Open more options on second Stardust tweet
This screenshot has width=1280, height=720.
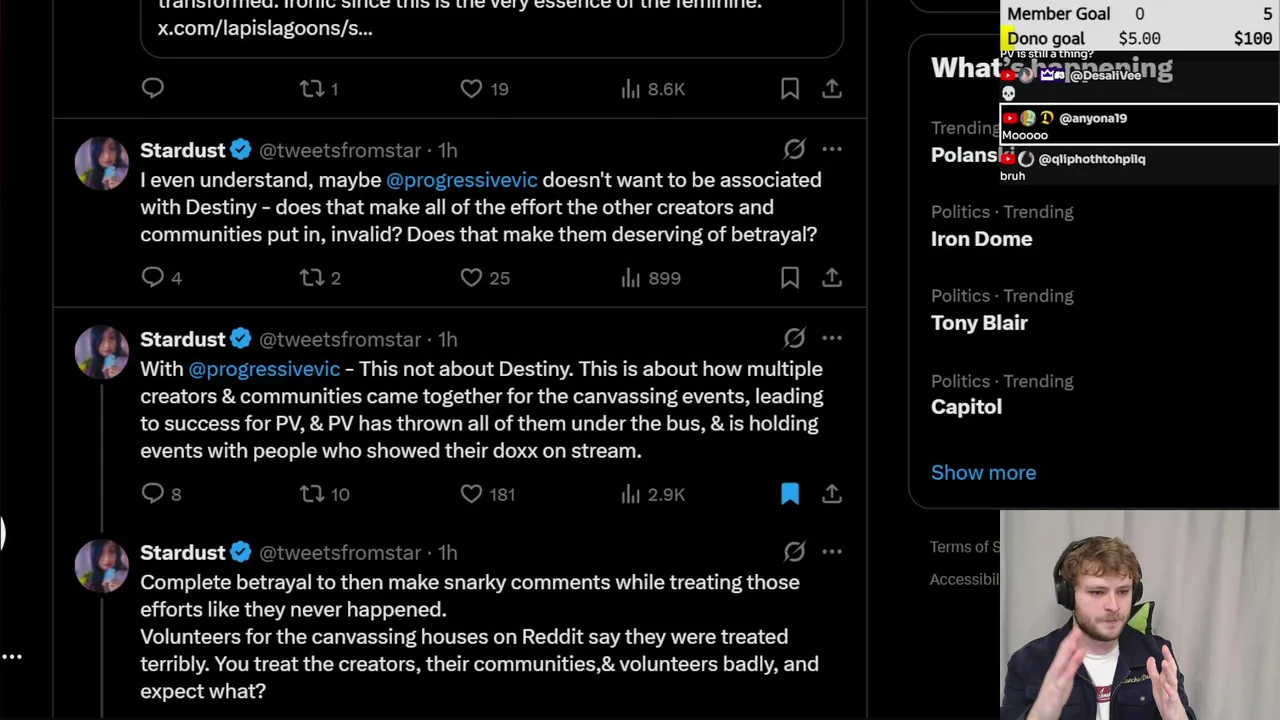(832, 338)
